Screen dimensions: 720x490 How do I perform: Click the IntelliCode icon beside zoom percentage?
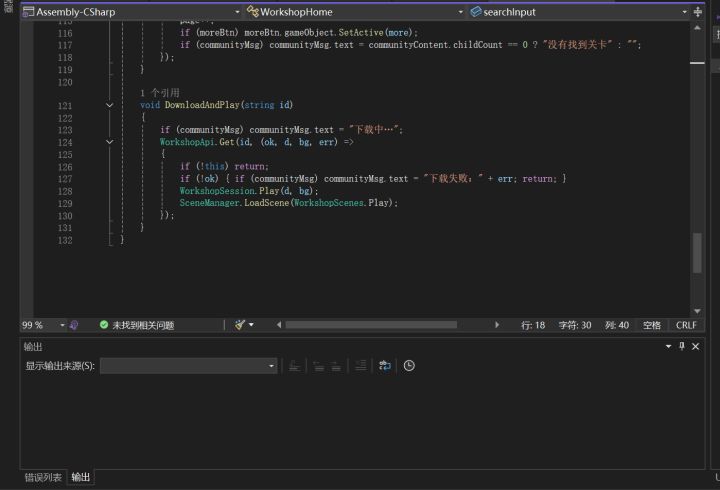(x=73, y=325)
